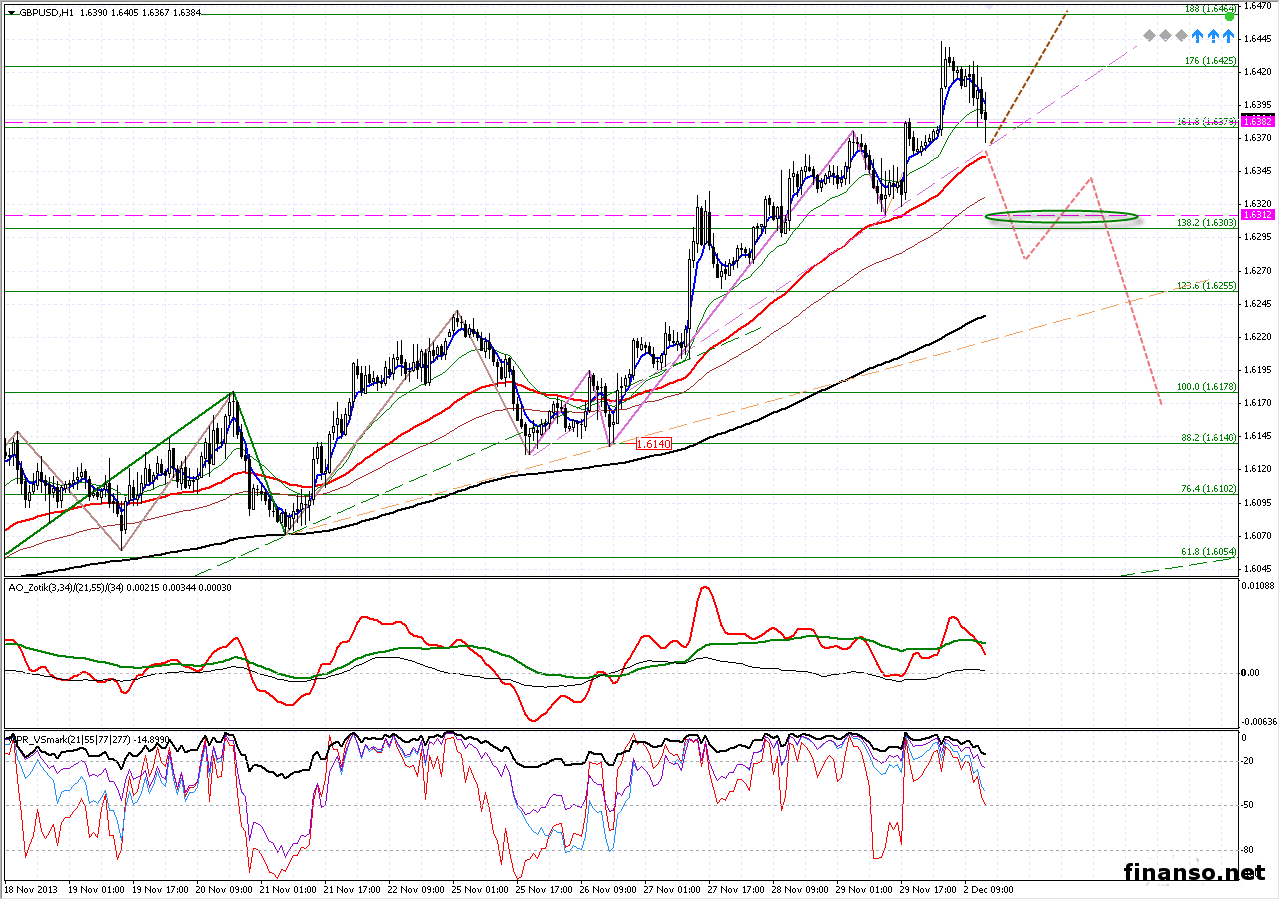
Task: Select the green ellipse near 1.6312
Action: [x=1061, y=216]
